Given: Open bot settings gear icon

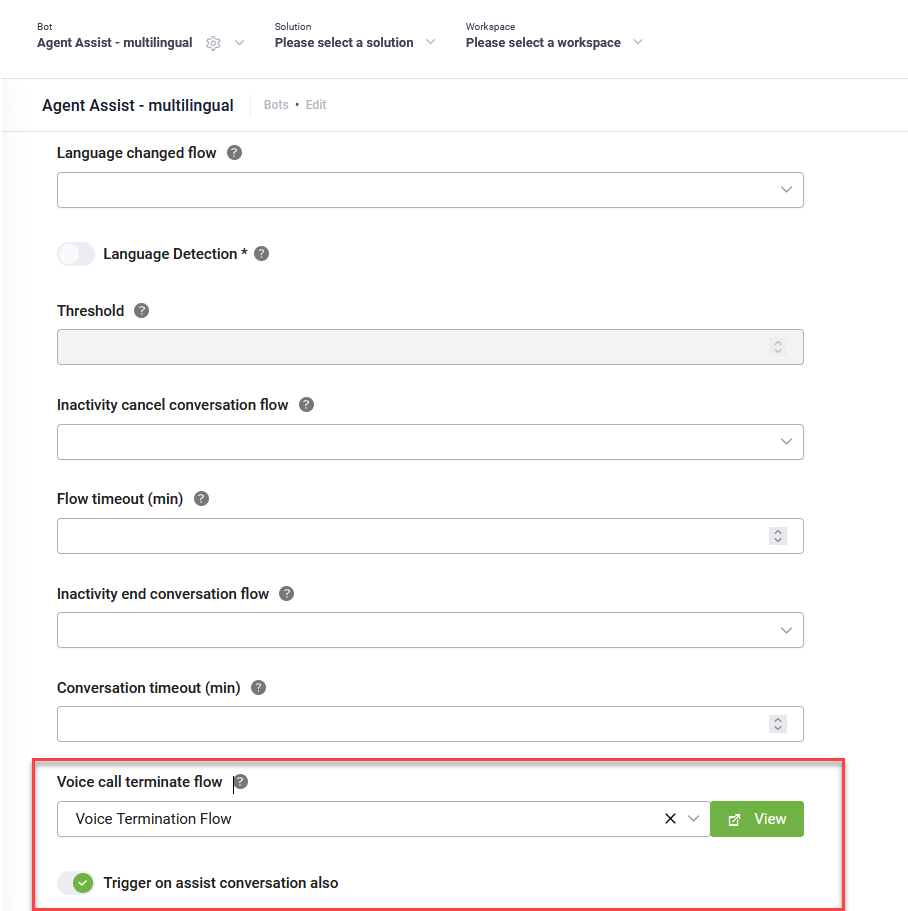Looking at the screenshot, I should click(213, 43).
